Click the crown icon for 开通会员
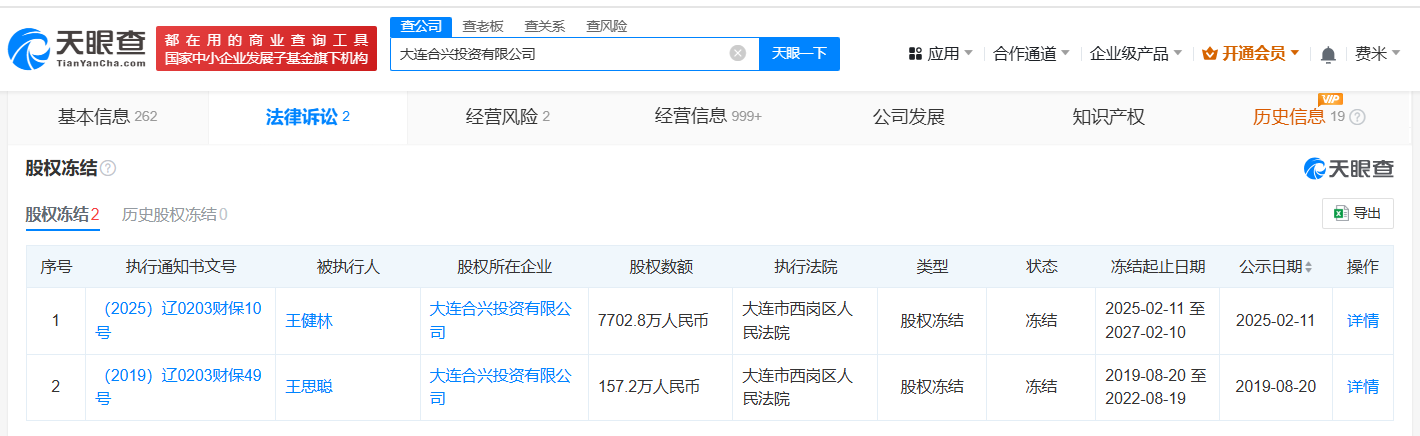 pos(1208,54)
